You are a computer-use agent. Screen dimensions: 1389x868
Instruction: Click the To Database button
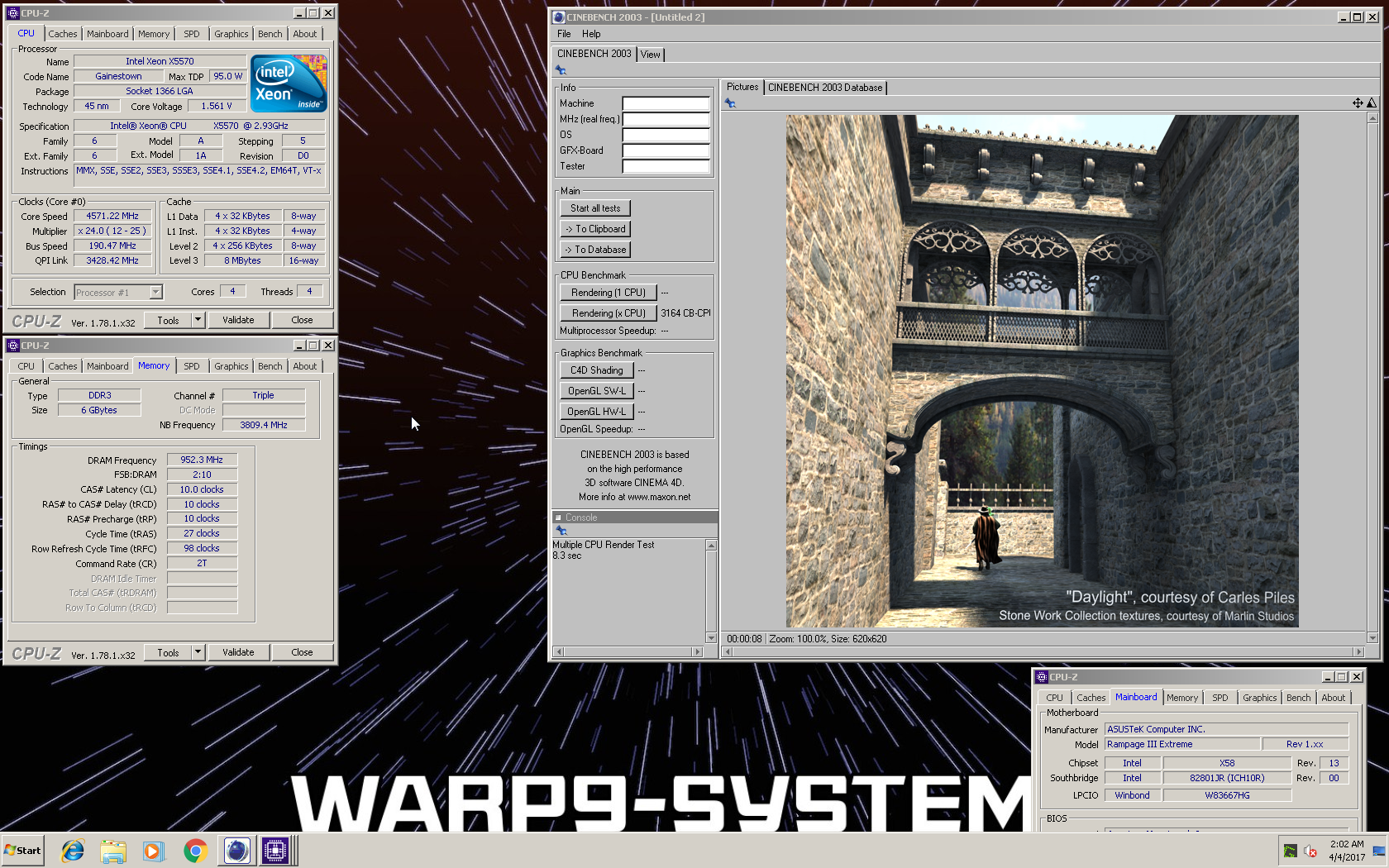(x=595, y=250)
